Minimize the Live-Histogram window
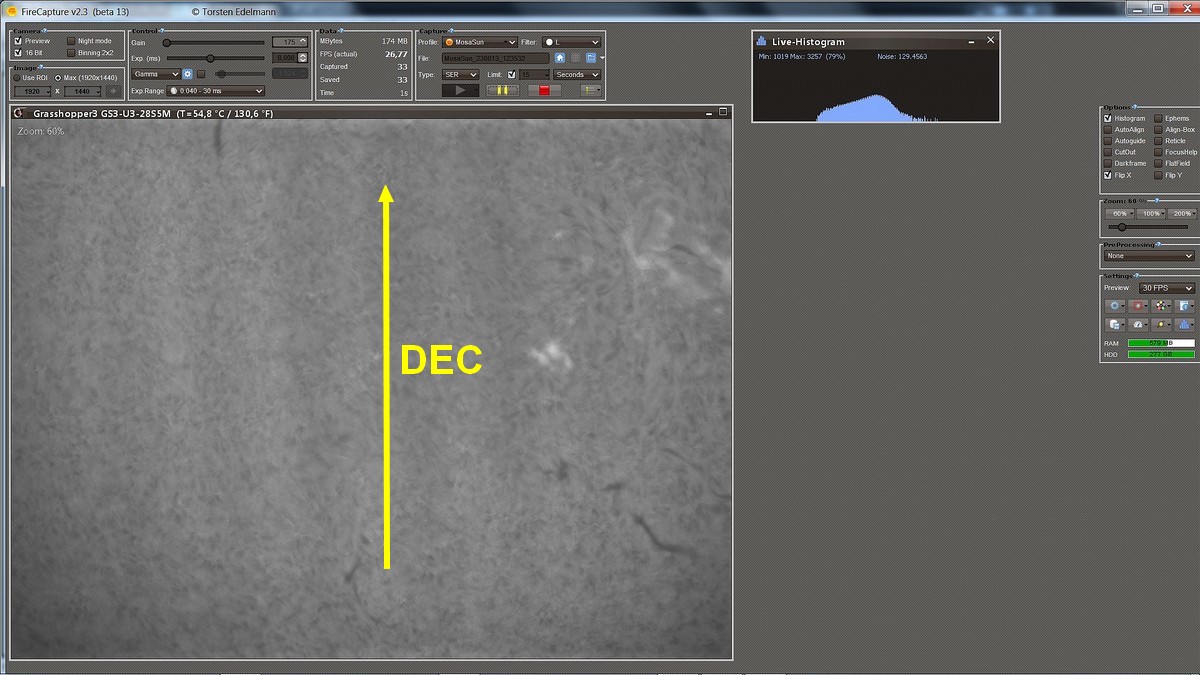 (969, 41)
